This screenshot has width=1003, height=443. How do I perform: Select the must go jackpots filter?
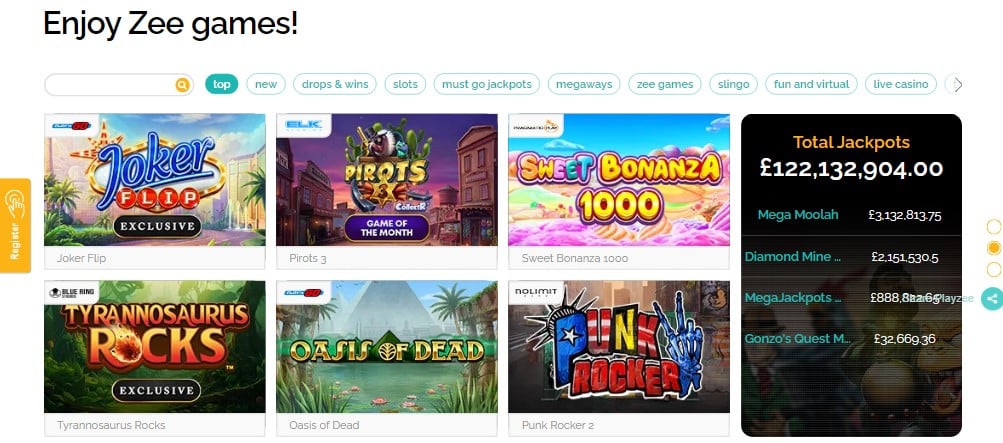pyautogui.click(x=487, y=84)
